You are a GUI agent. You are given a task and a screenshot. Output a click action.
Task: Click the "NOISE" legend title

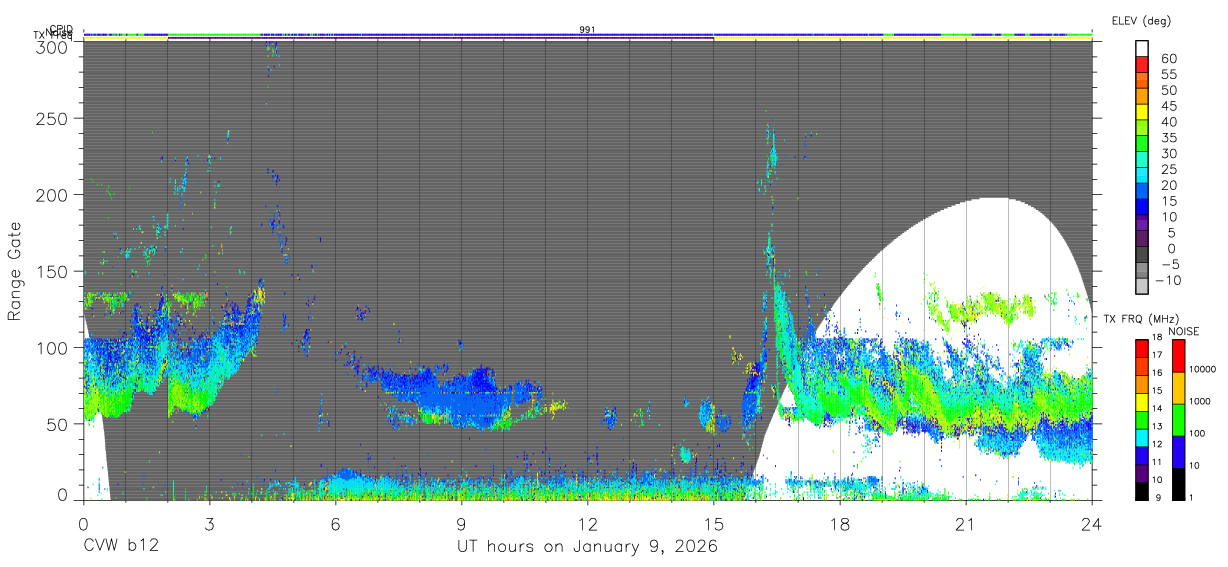(x=1184, y=331)
